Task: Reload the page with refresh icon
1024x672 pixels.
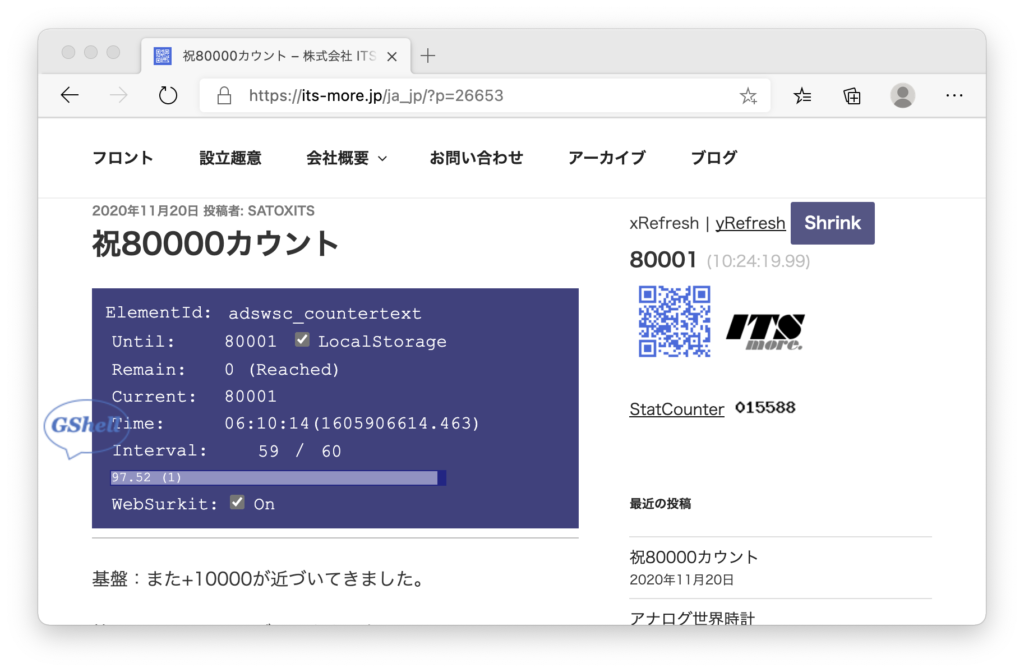Action: coord(168,95)
